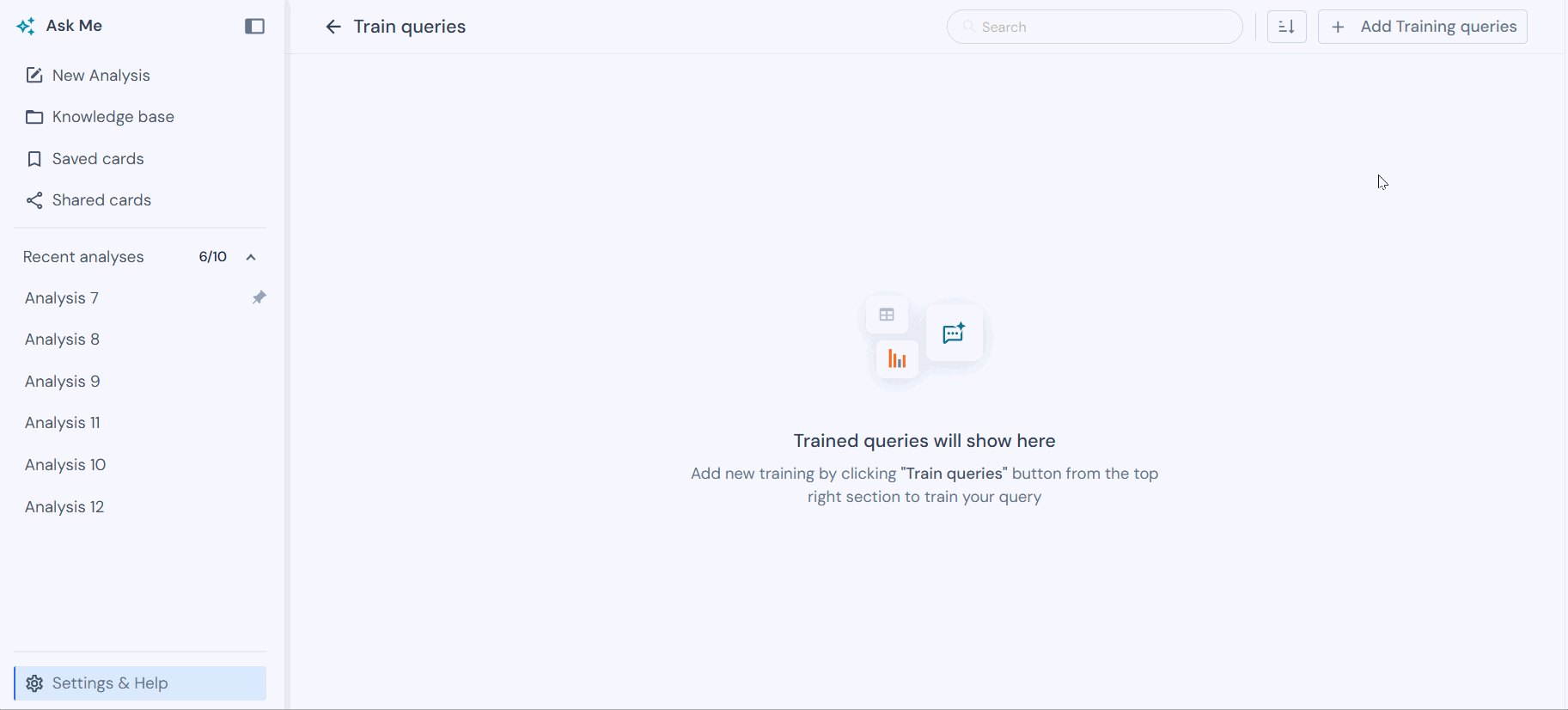Open Analysis 10
The image size is (1568, 710).
[65, 465]
